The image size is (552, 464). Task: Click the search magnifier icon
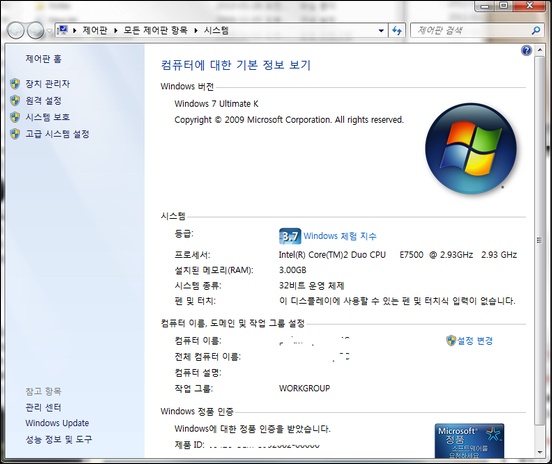pyautogui.click(x=536, y=31)
